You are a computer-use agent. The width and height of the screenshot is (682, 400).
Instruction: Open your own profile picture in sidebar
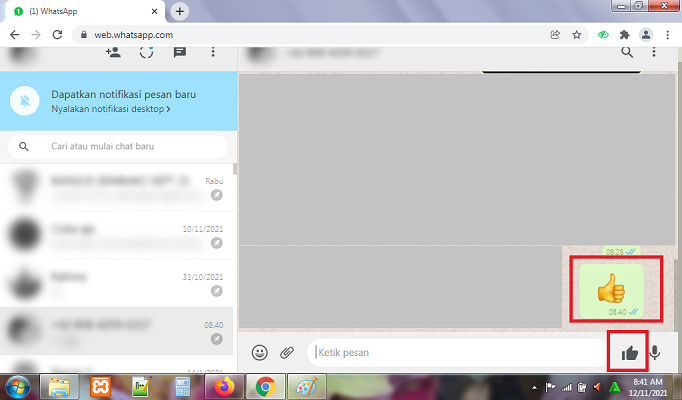[x=23, y=54]
